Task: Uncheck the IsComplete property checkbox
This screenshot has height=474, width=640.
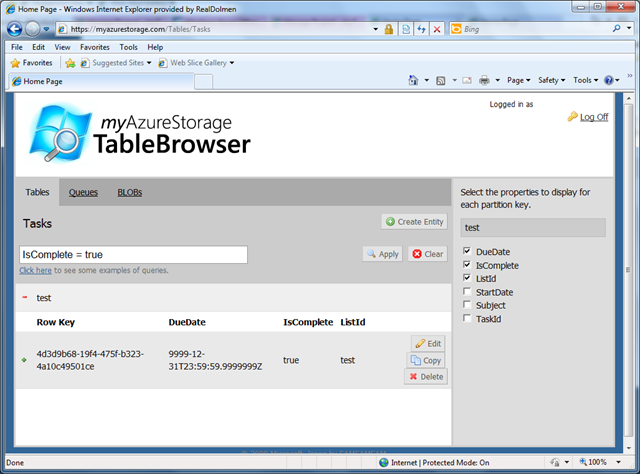Action: 467,264
